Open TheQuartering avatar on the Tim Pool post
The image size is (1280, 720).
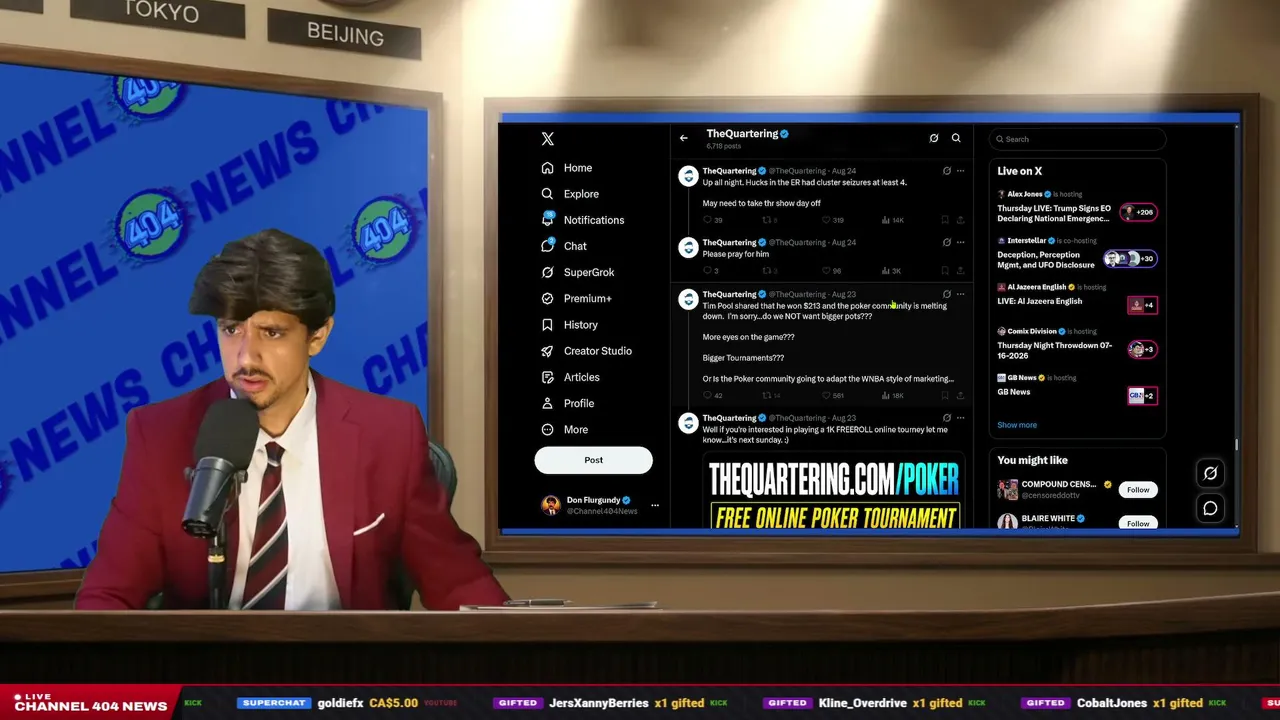688,300
